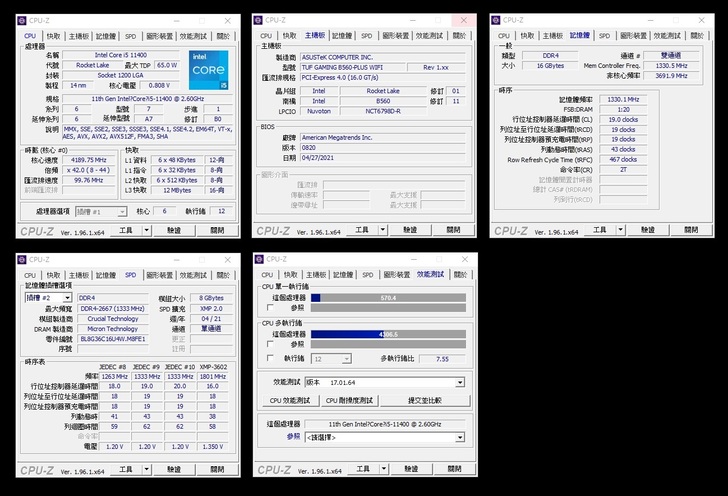Click the LPCIO NCT6798D-R value
728x496 pixels.
point(383,111)
